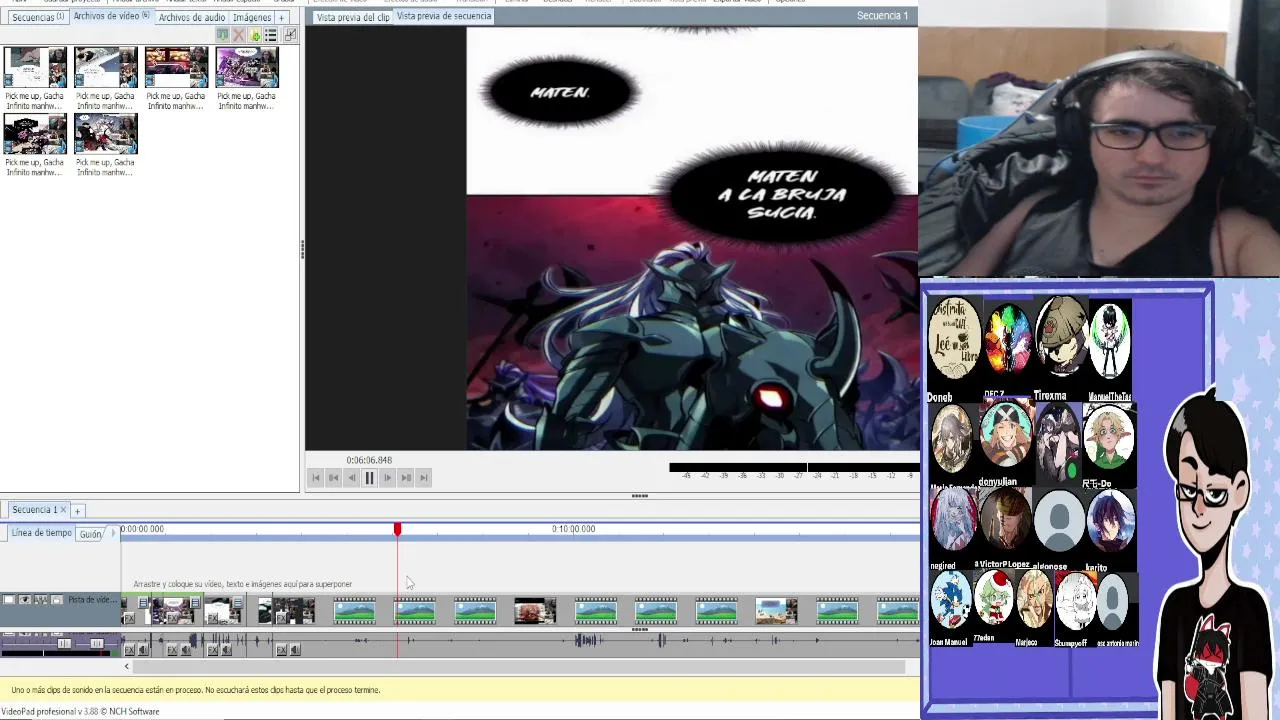The height and width of the screenshot is (720, 1280).
Task: Open the Archivos de audio tab
Action: (x=192, y=17)
